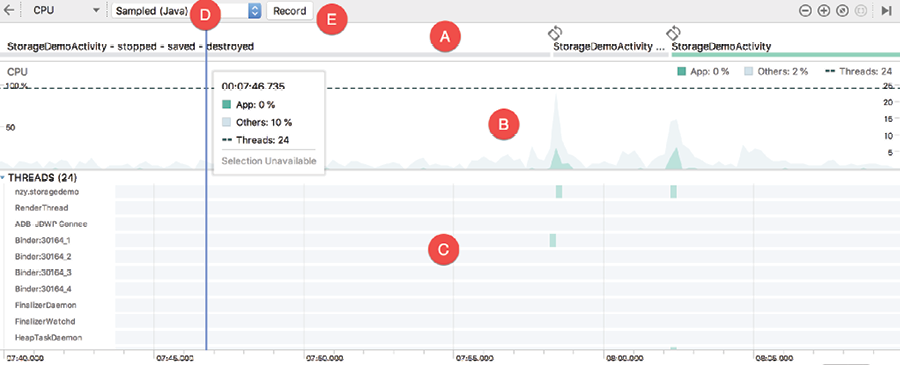Click the App green legend swatch
The image size is (900, 365).
click(681, 71)
